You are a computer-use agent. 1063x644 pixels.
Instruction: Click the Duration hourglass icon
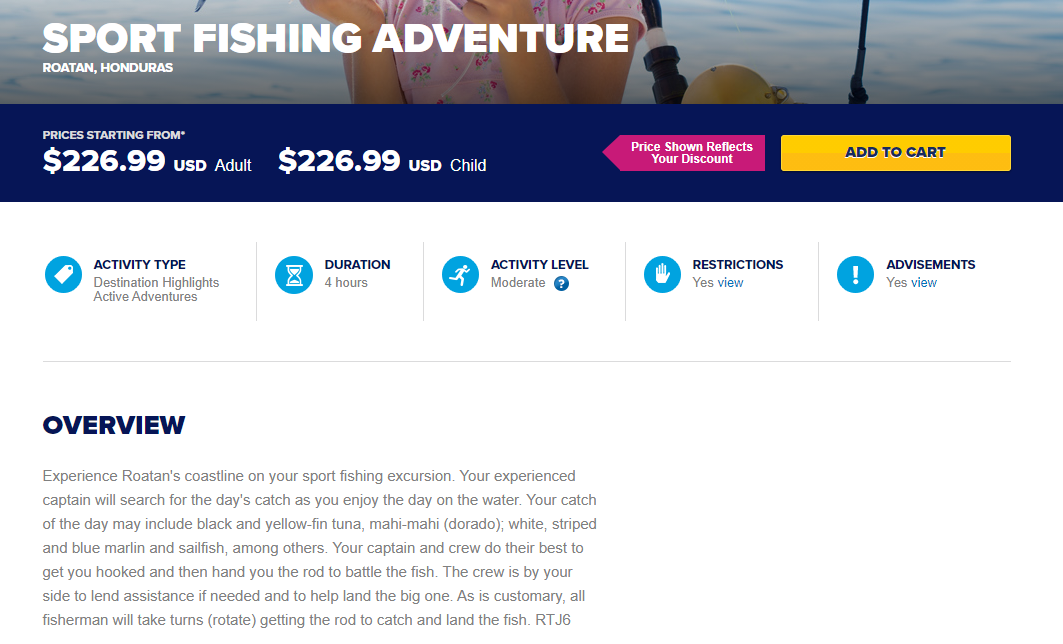pos(293,273)
